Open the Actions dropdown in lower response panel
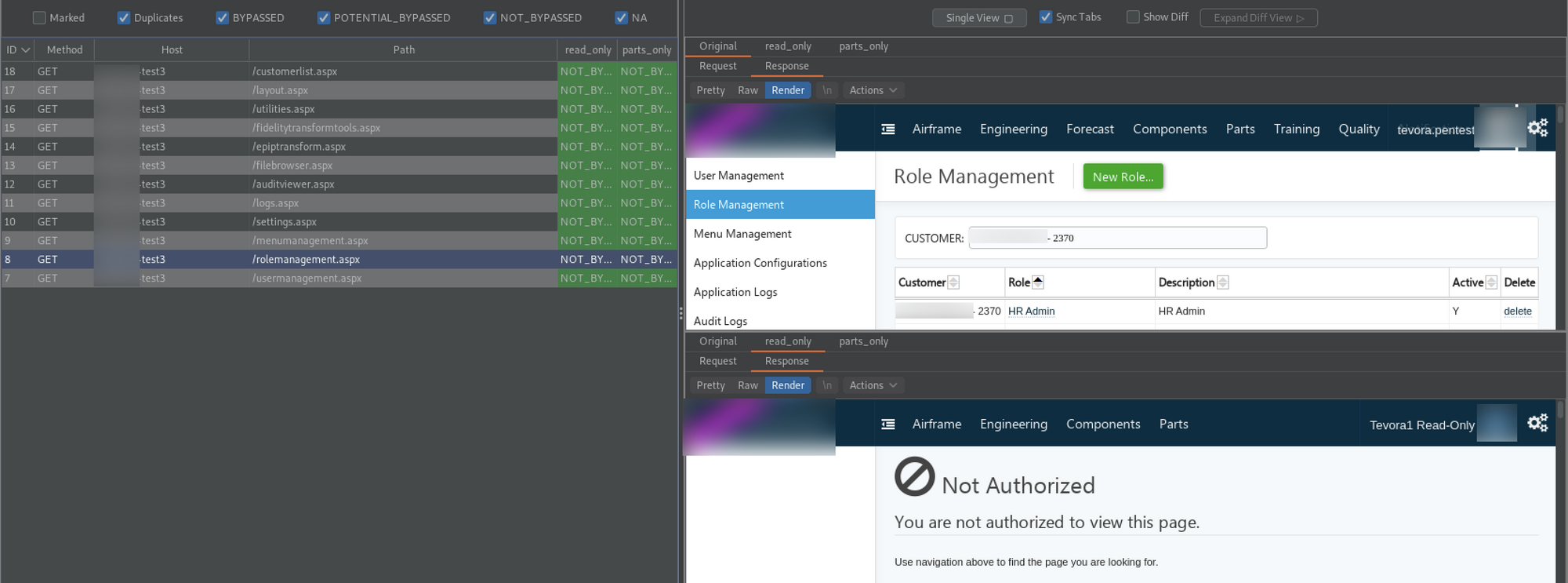 (x=873, y=385)
